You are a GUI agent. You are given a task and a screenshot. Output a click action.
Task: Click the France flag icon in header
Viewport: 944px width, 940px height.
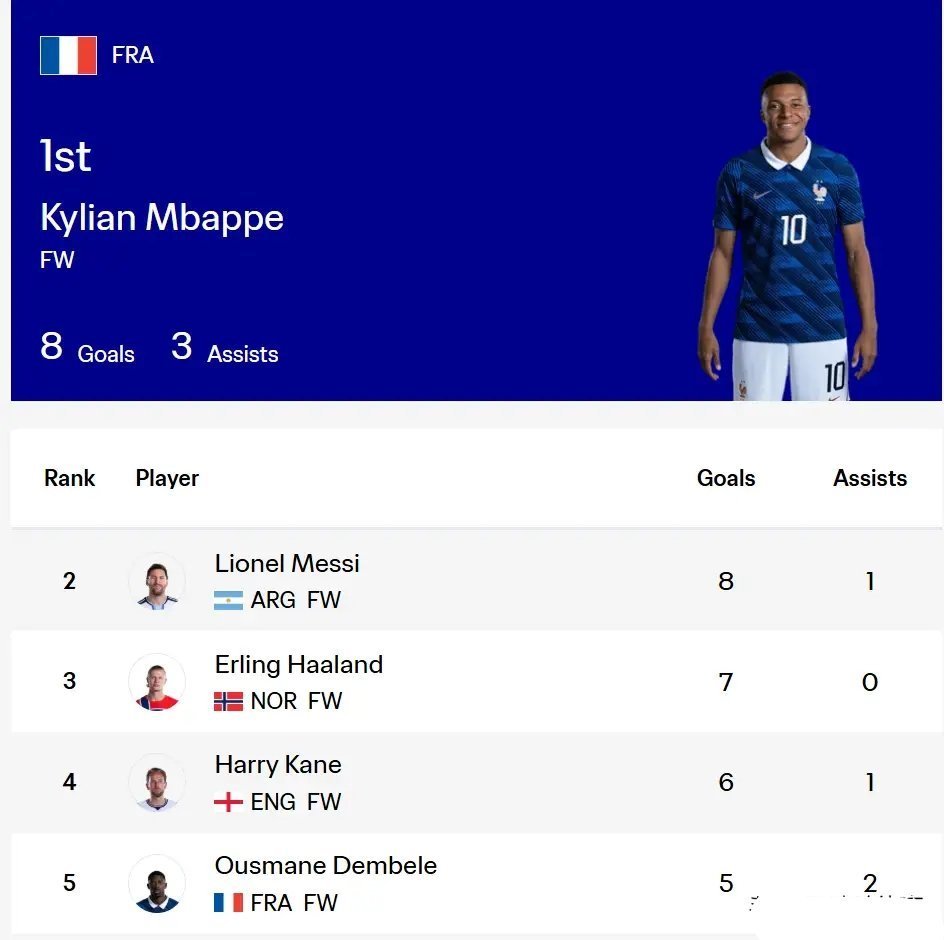pos(68,55)
